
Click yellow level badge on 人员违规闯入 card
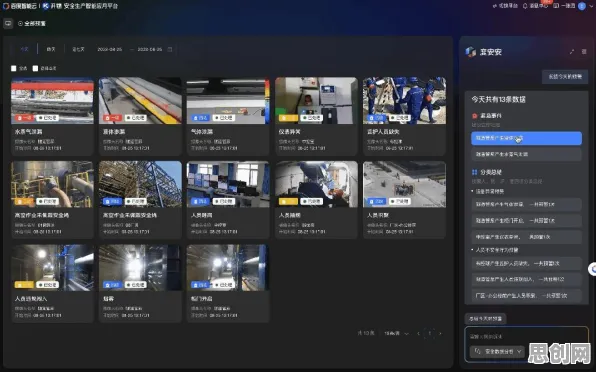pyautogui.click(x=24, y=285)
